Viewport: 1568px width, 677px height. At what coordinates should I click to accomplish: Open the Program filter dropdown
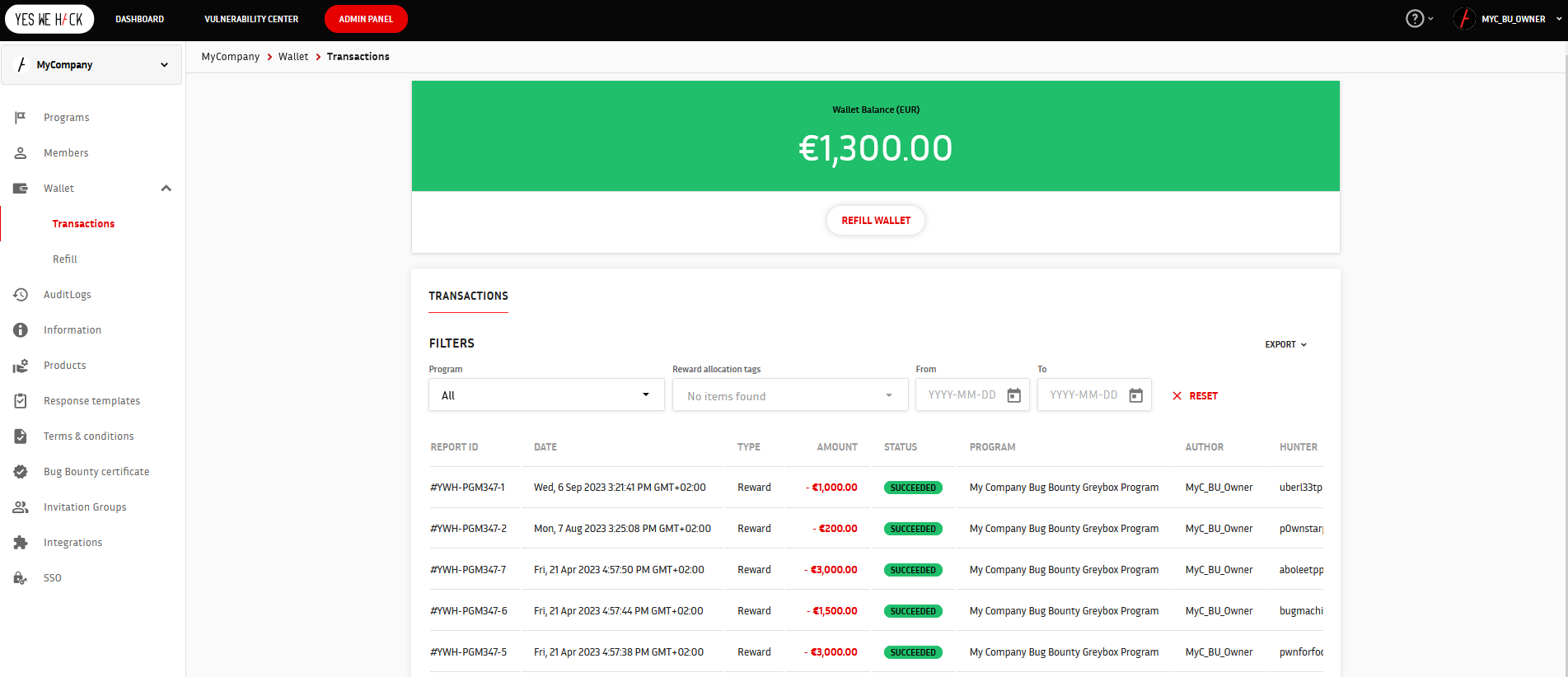tap(546, 395)
